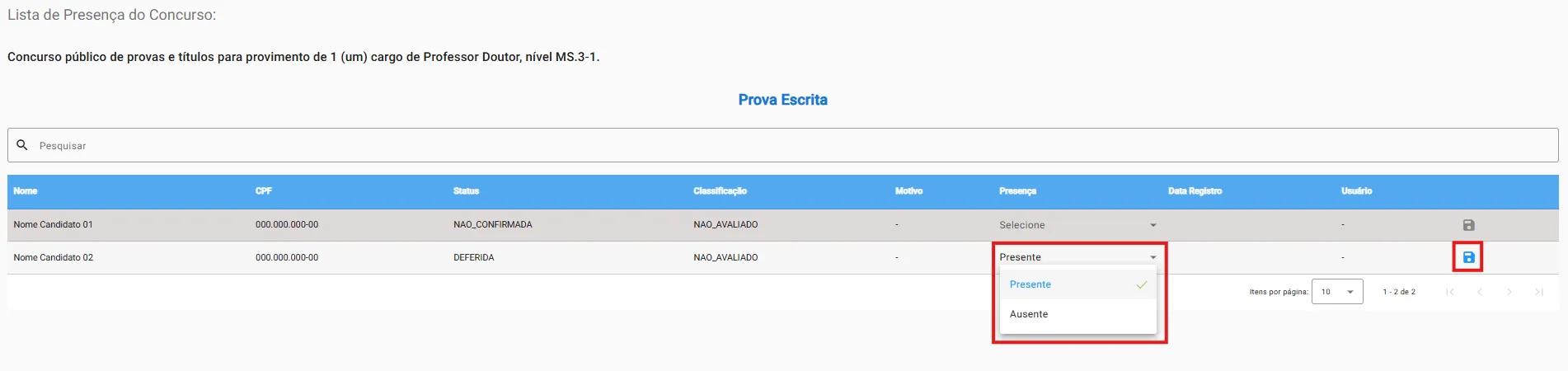Screen dimensions: 1568x371
Task: Click the search magnifier icon
Action: [x=22, y=145]
